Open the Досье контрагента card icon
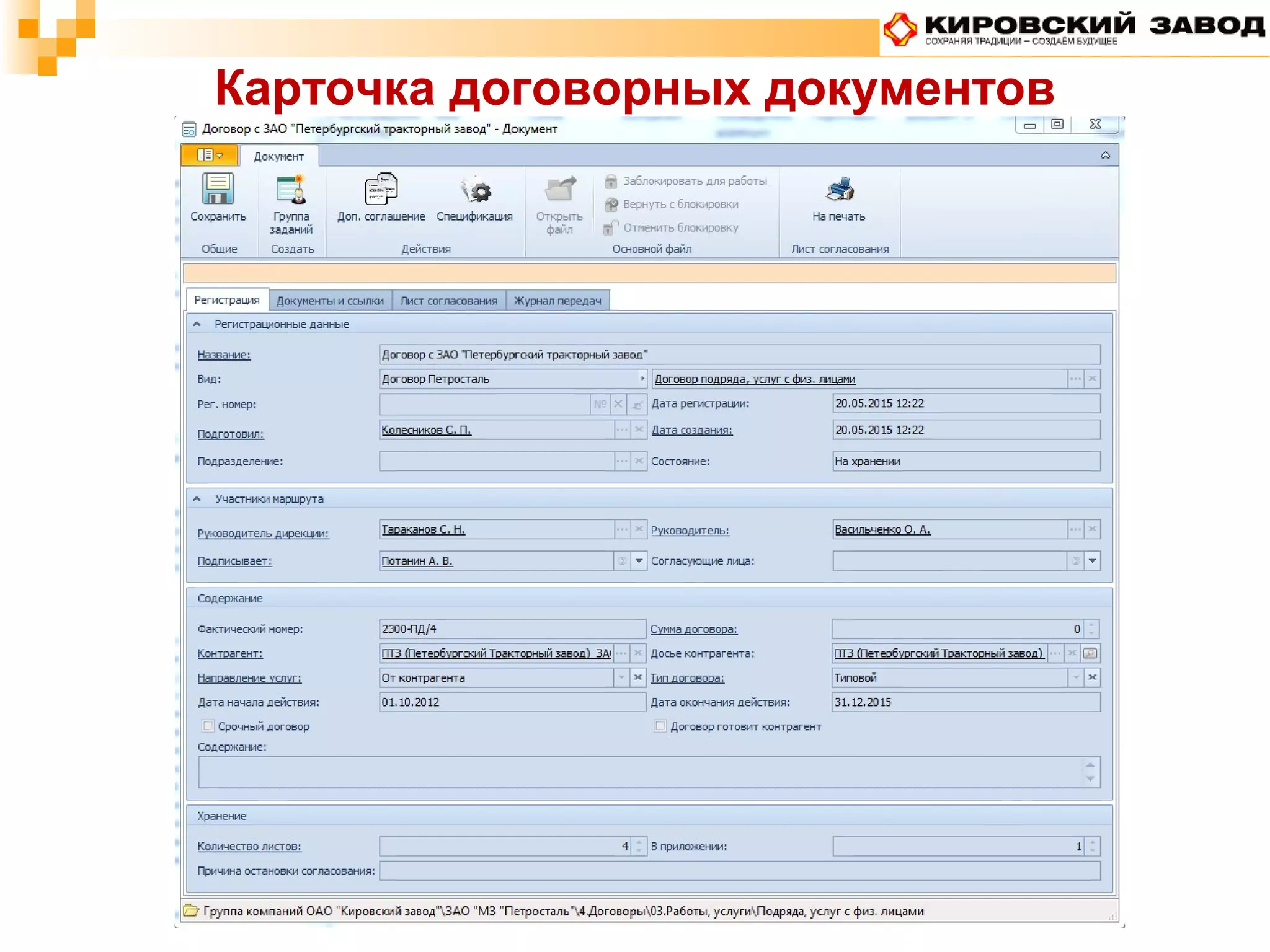Viewport: 1270px width, 952px height. tap(1090, 653)
